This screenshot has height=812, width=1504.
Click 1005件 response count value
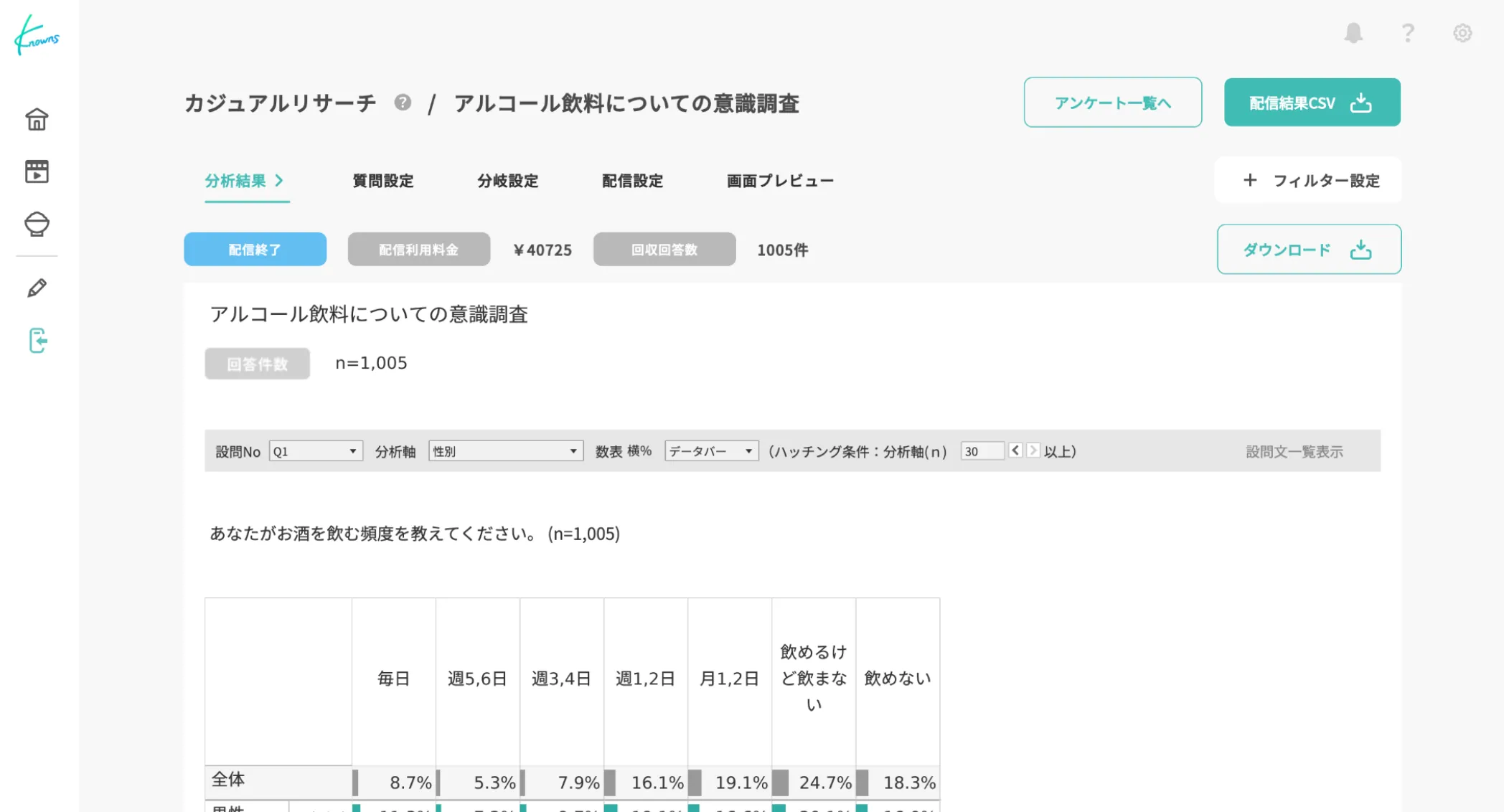(783, 250)
